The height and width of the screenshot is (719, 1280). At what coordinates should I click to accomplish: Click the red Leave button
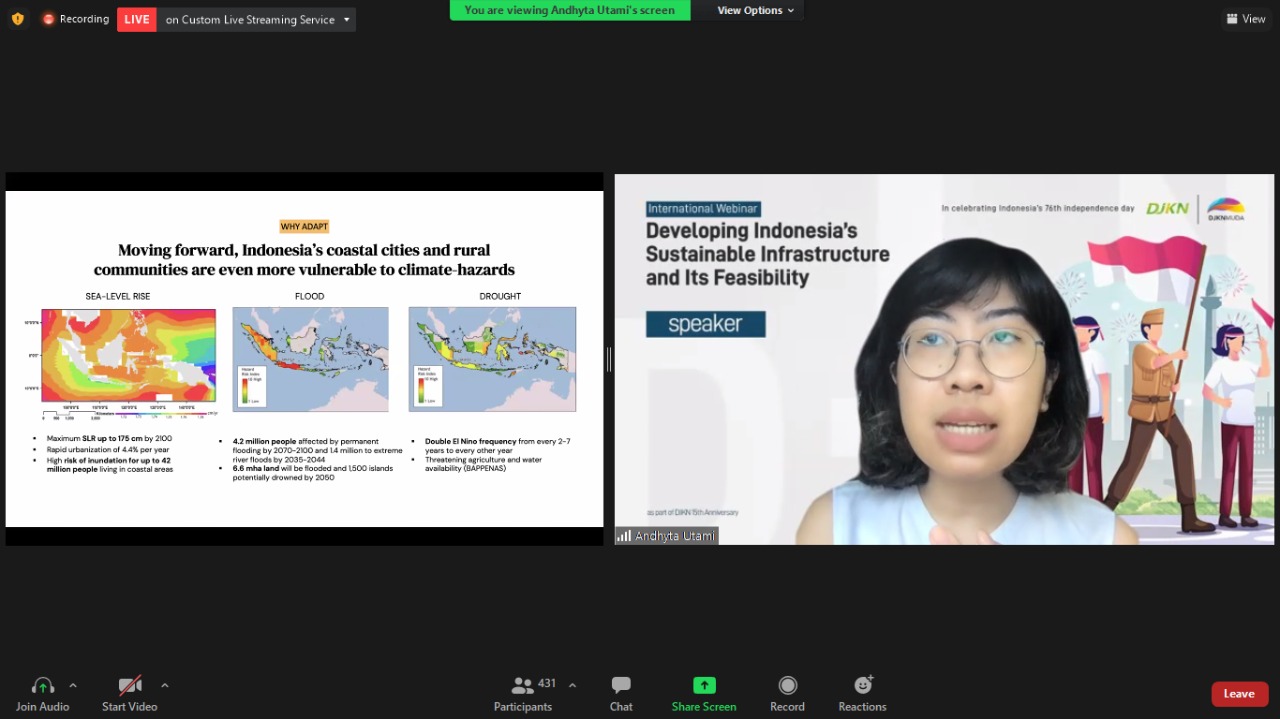click(1239, 694)
